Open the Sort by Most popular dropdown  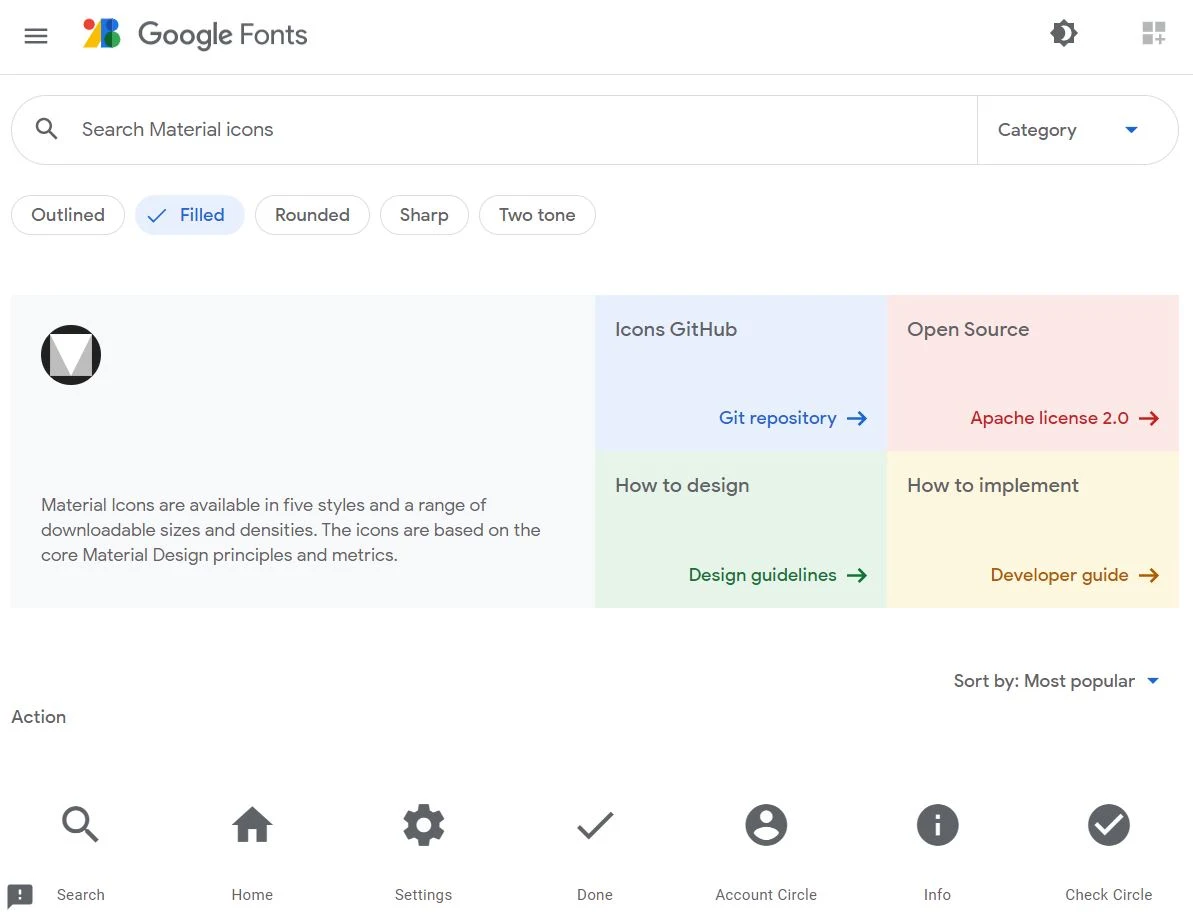[x=1056, y=681]
